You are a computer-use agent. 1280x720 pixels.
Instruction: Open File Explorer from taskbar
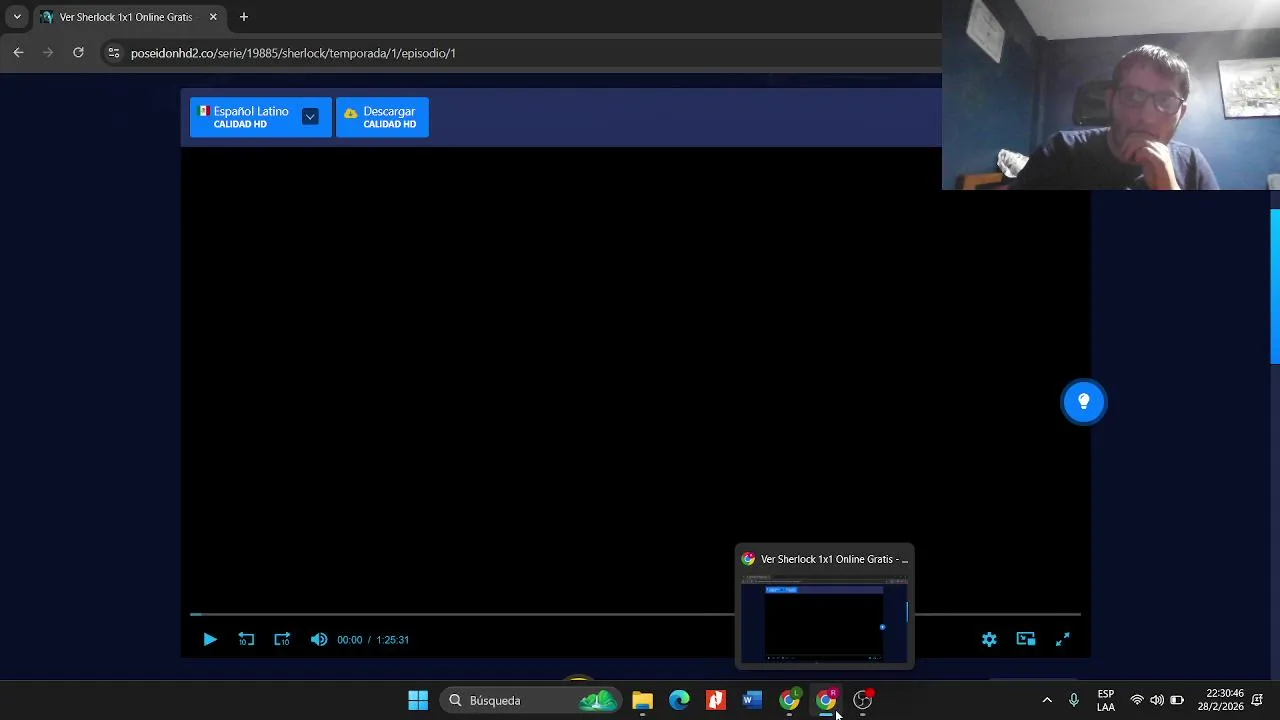642,700
